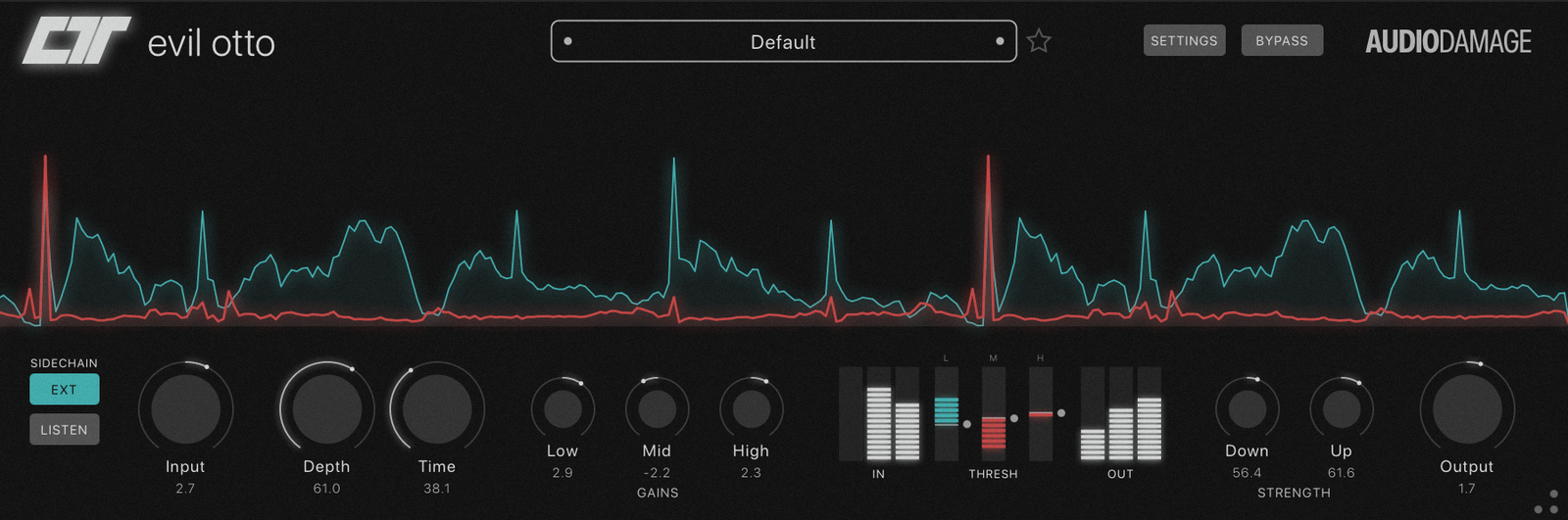The height and width of the screenshot is (520, 1568).
Task: Click the Down strength knob
Action: click(1247, 408)
